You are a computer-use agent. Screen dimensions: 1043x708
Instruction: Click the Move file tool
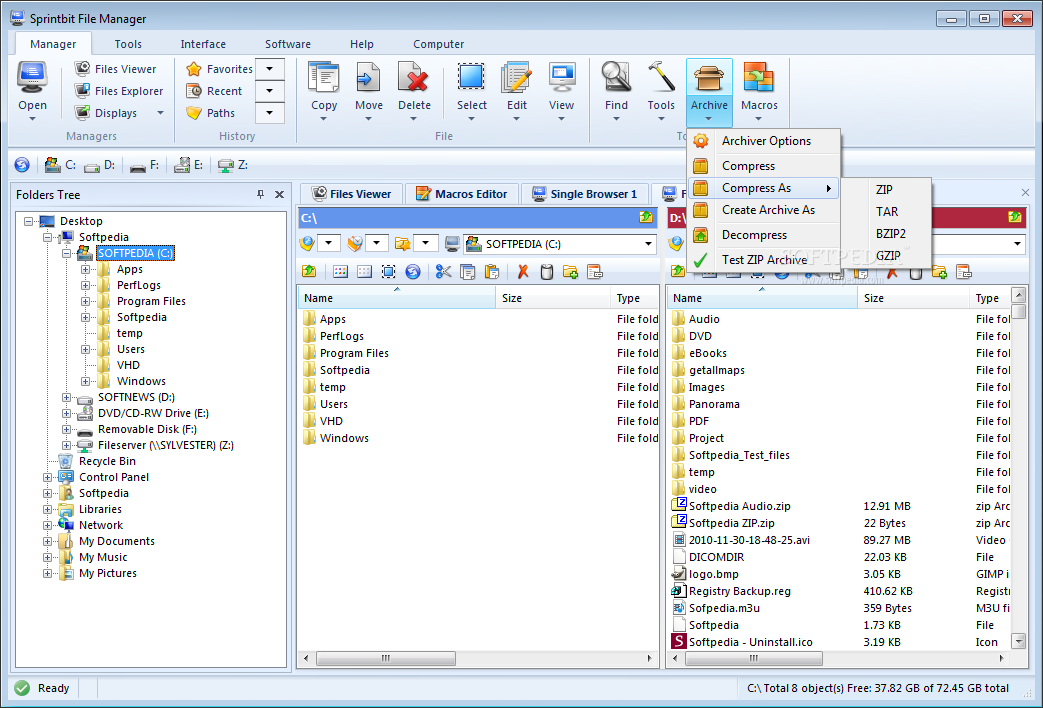(369, 92)
